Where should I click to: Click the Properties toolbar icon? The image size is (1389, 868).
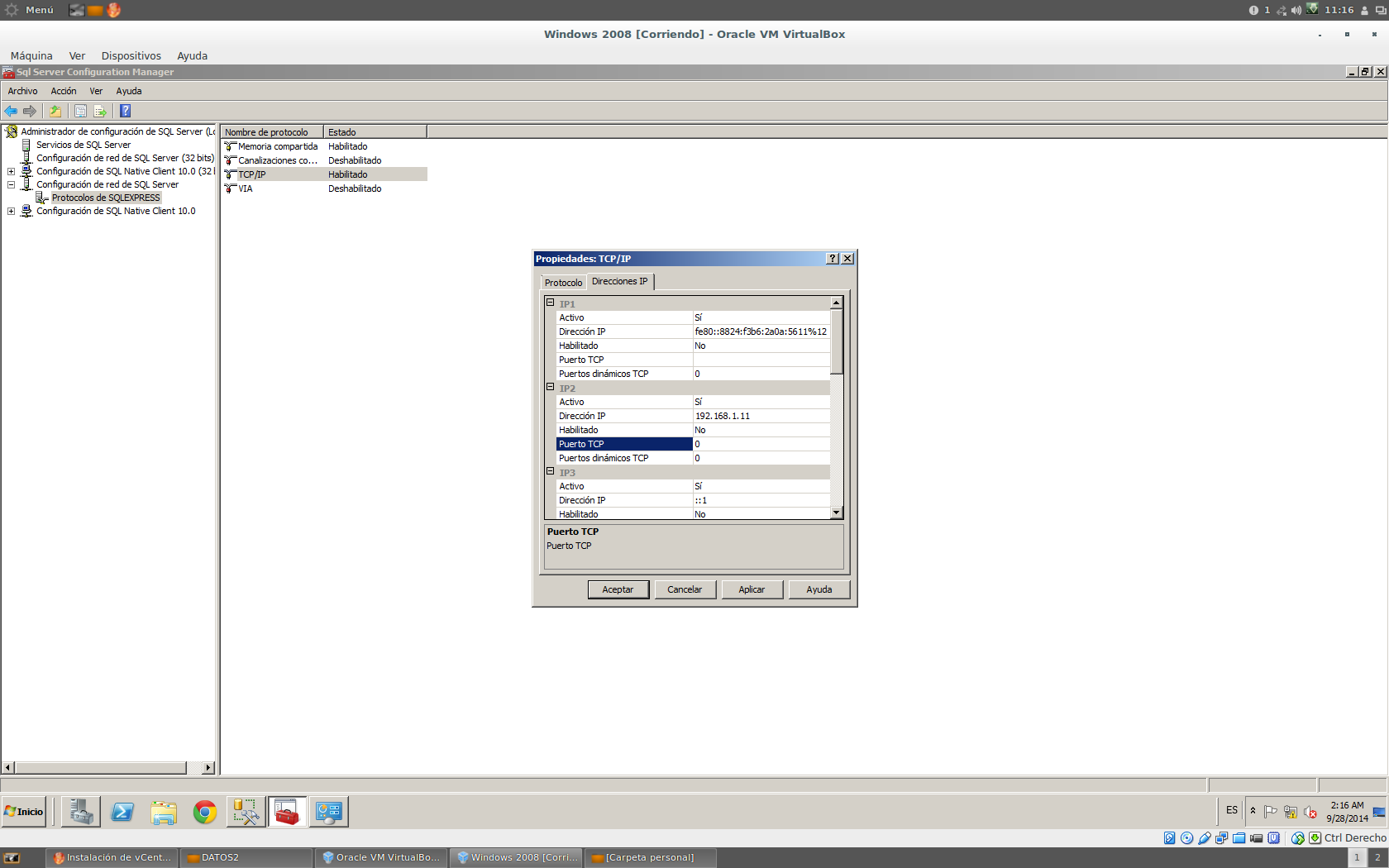tap(80, 111)
